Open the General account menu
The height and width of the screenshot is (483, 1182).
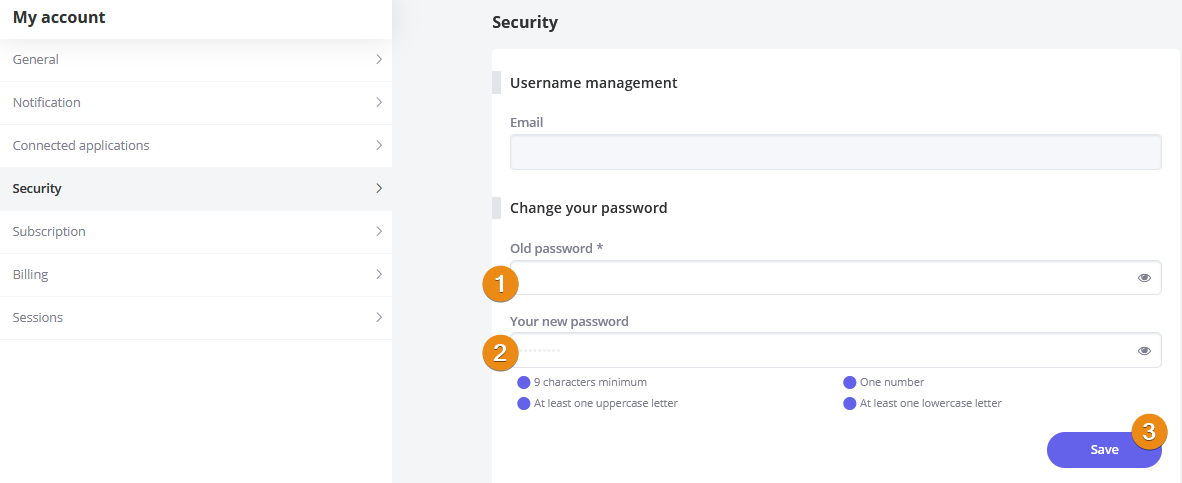(x=36, y=60)
